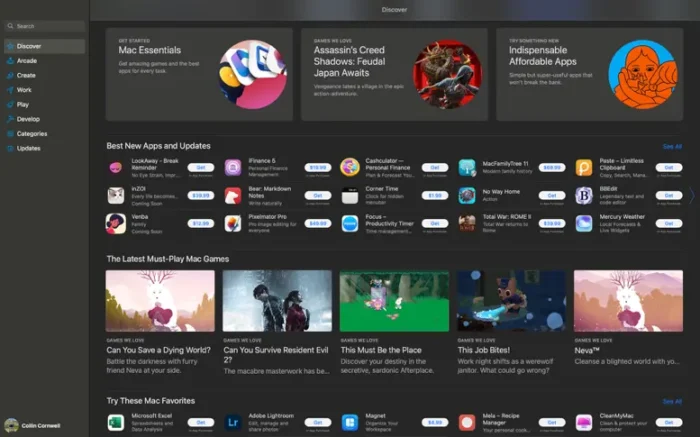
Task: Buy Venba with its price button
Action: click(x=201, y=223)
